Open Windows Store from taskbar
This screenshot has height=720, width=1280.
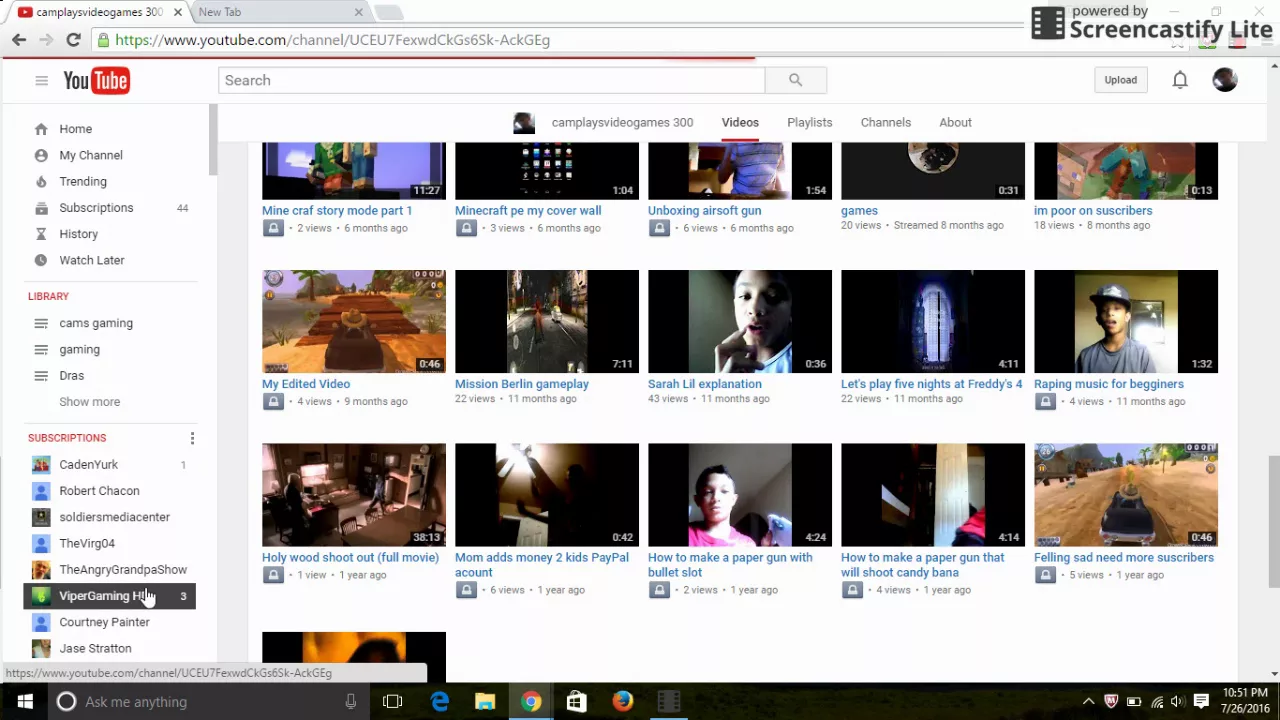coord(576,702)
